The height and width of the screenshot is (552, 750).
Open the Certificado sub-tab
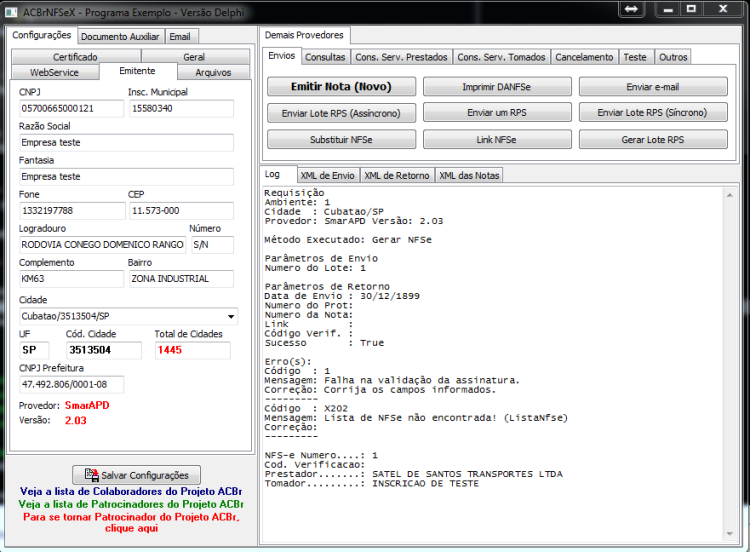click(x=76, y=57)
